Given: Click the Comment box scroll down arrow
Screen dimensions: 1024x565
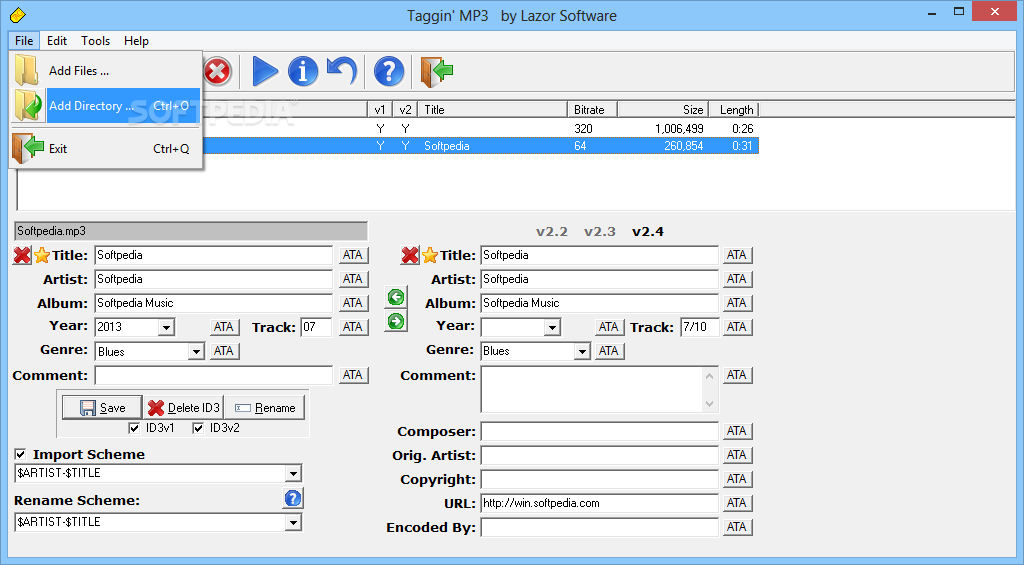Looking at the screenshot, I should pos(710,404).
